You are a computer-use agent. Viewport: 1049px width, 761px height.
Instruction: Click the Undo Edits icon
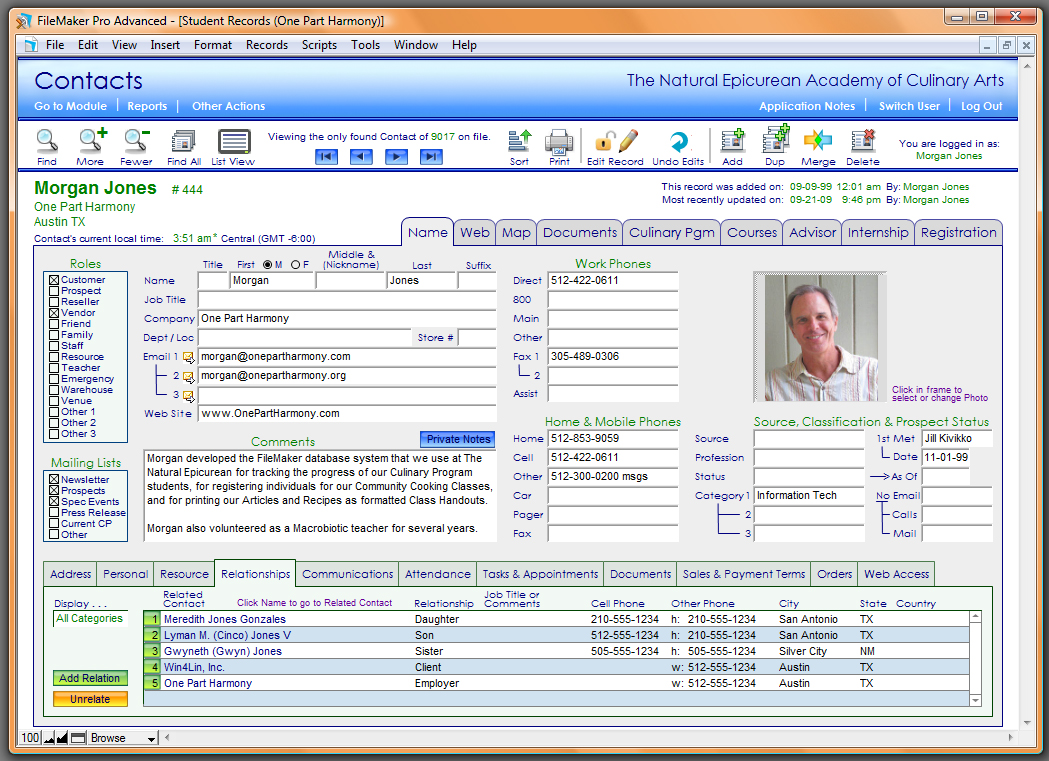pos(678,142)
